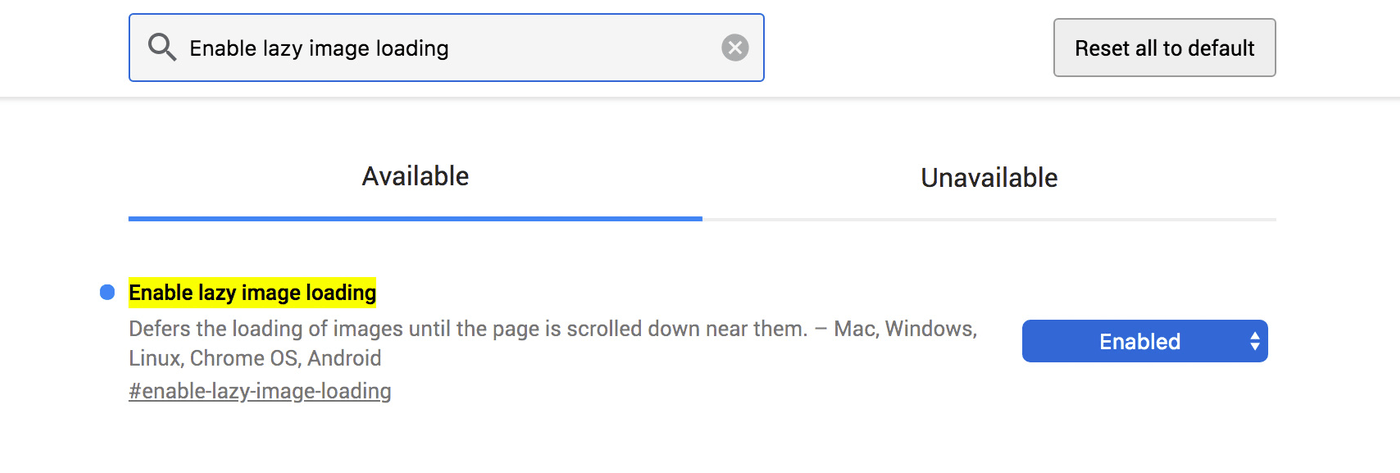This screenshot has height=473, width=1400.
Task: Click the magnifying glass search icon
Action: [x=162, y=47]
